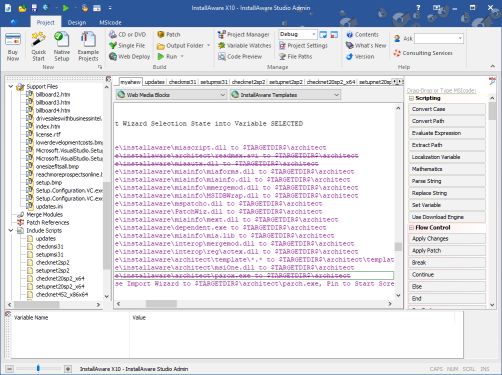The height and width of the screenshot is (375, 502).
Task: Select billboard2.htm in Support Files
Action: click(x=53, y=94)
